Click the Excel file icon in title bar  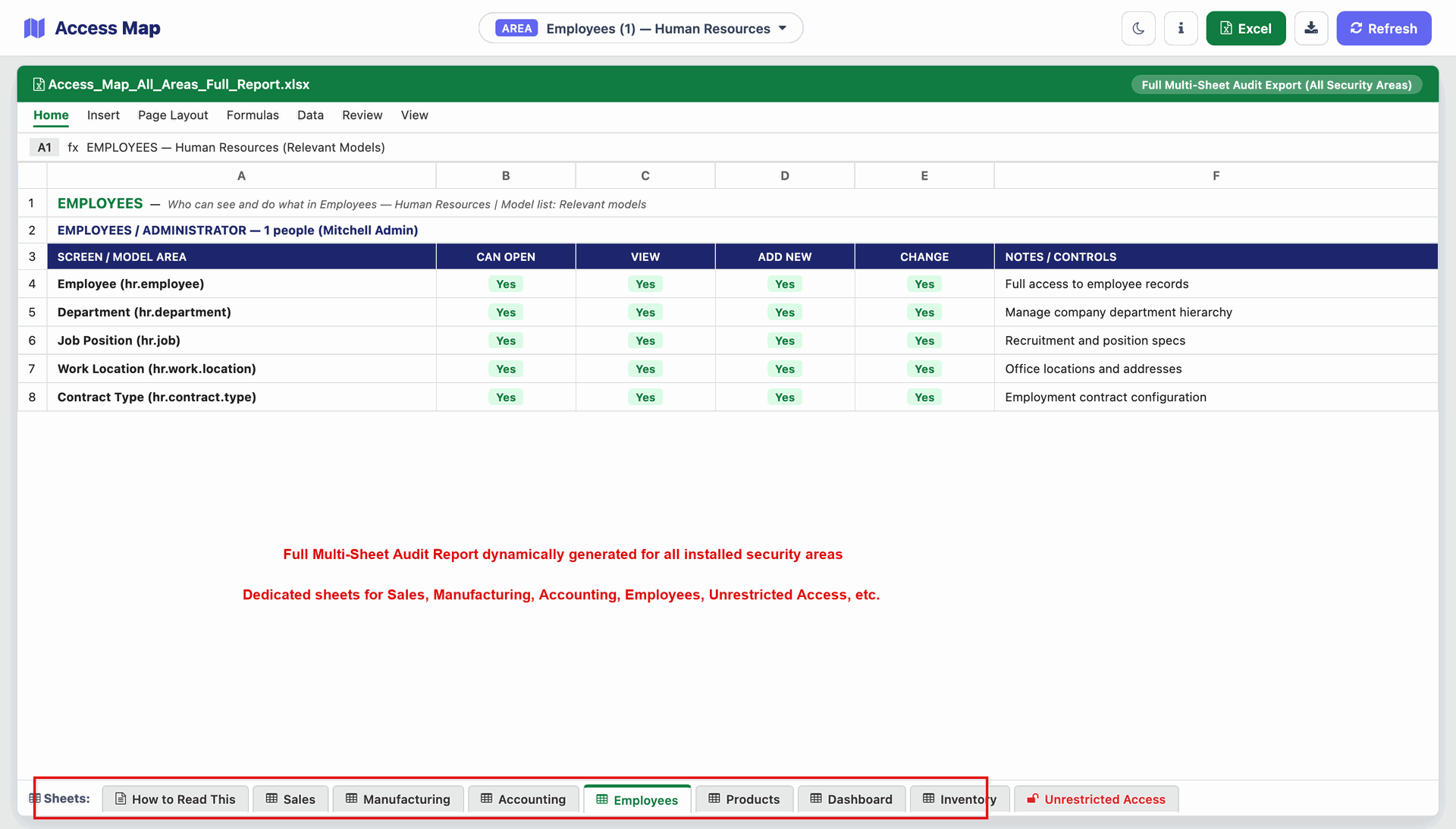click(39, 84)
